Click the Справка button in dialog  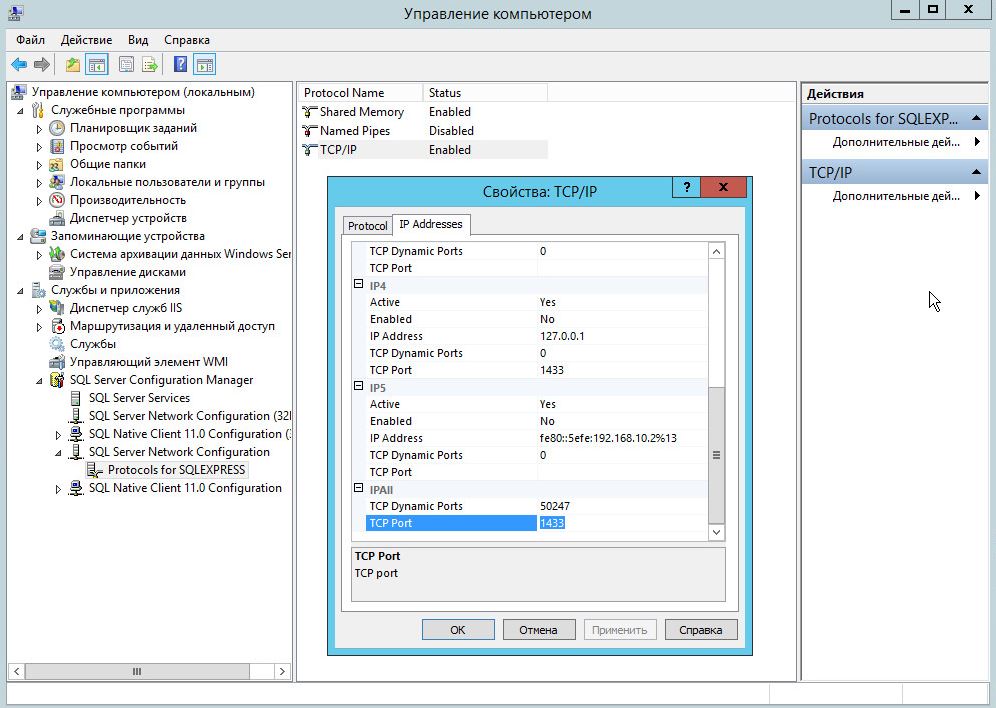coord(701,630)
